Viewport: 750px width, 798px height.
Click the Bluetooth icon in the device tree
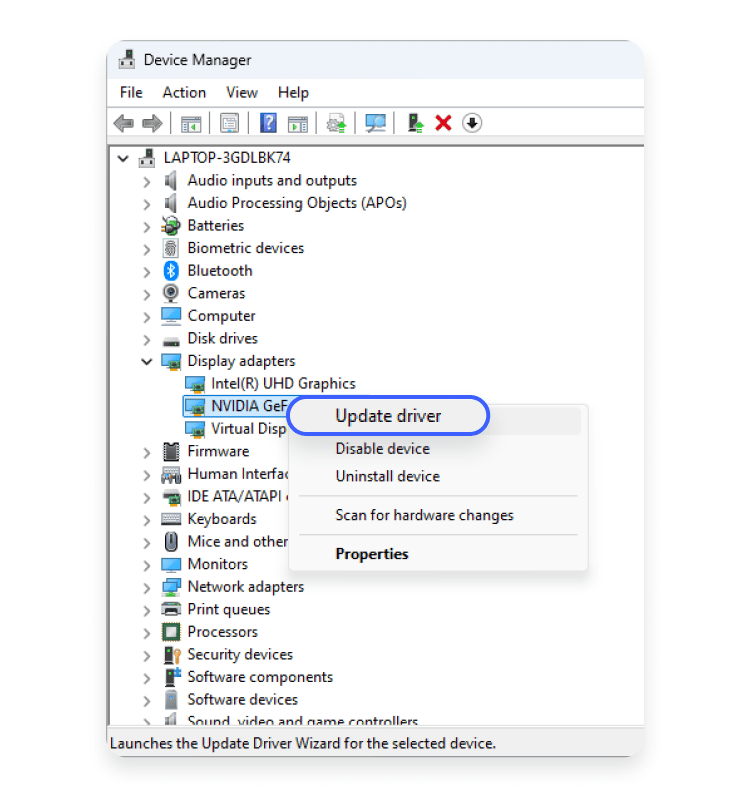pyautogui.click(x=171, y=271)
